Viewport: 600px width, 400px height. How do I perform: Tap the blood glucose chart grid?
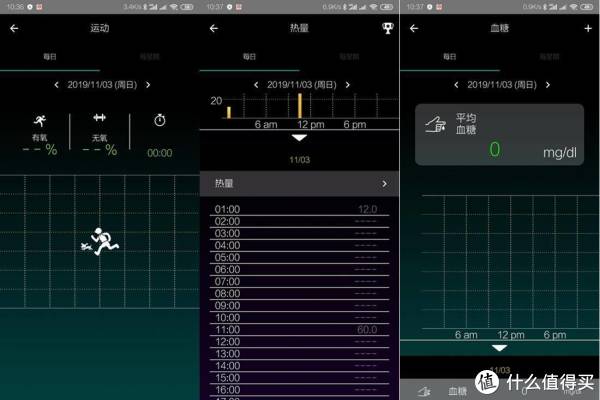tap(510, 262)
